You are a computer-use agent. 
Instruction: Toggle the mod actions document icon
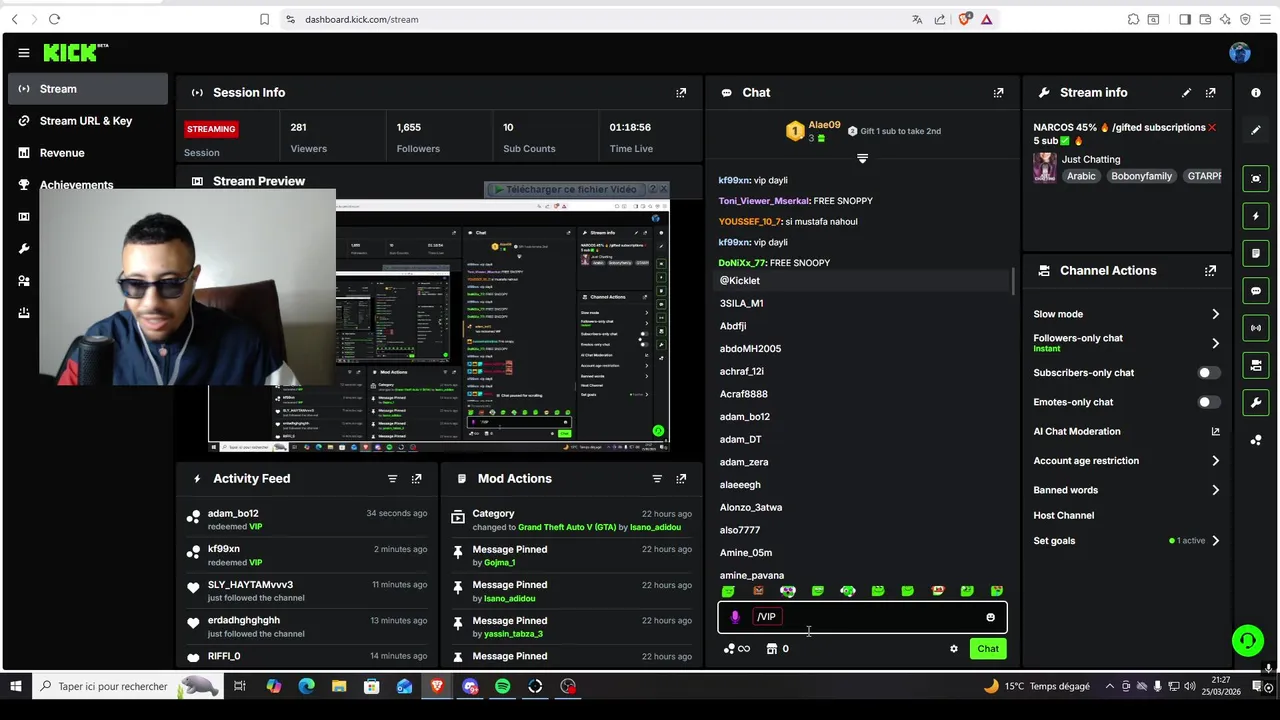1256,253
